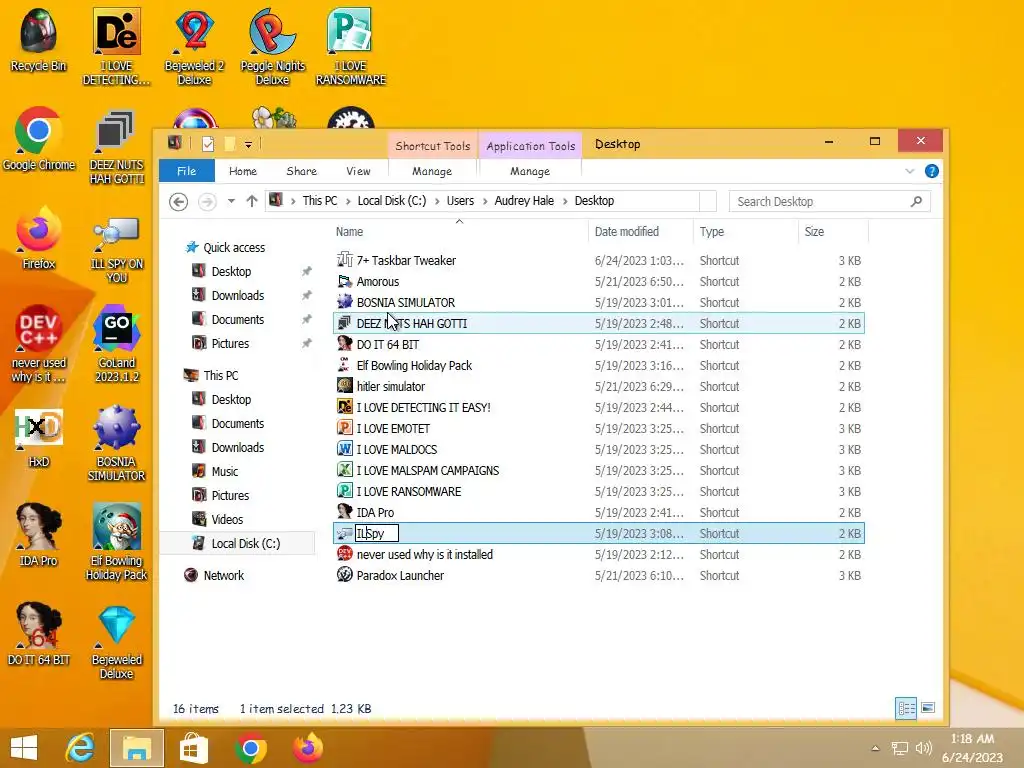Click the Properties quick access toolbar icon

(x=208, y=144)
